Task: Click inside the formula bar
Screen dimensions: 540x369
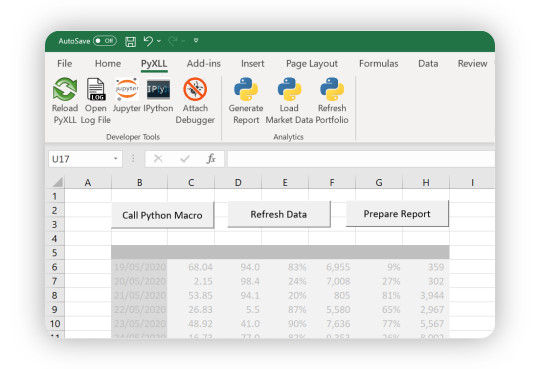Action: pos(361,158)
